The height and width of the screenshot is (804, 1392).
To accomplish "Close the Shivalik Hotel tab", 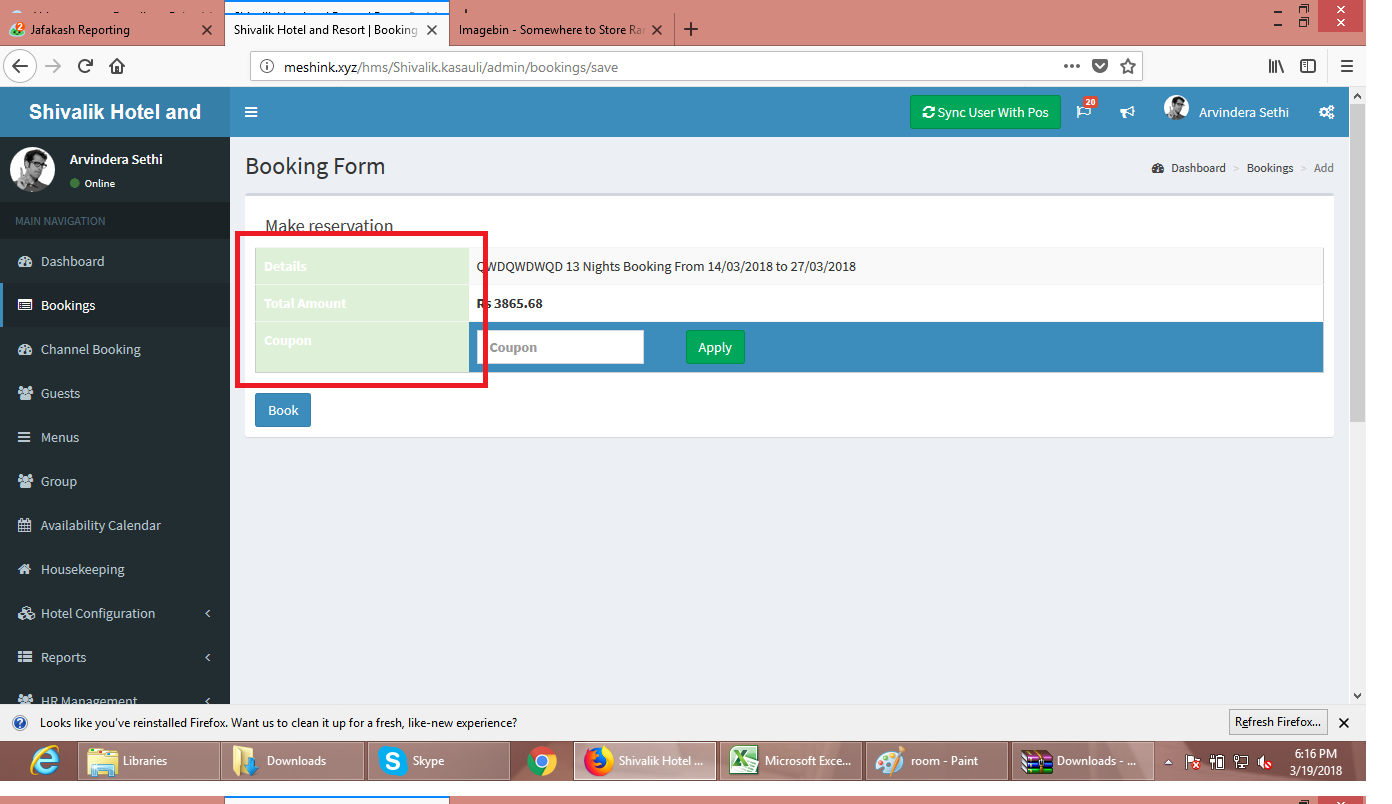I will tap(432, 29).
